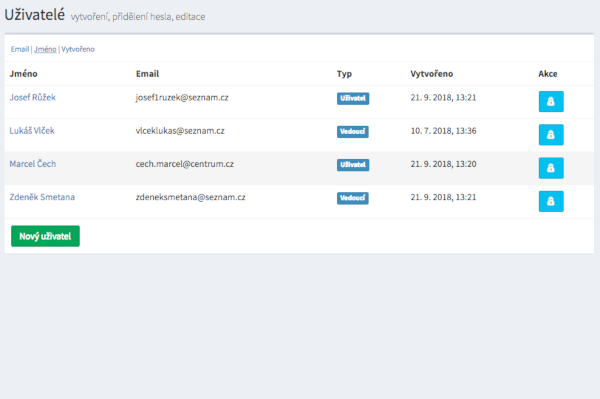The height and width of the screenshot is (399, 600).
Task: Click subtitle vytvoření, přidělení hesla, editace
Action: tap(138, 17)
